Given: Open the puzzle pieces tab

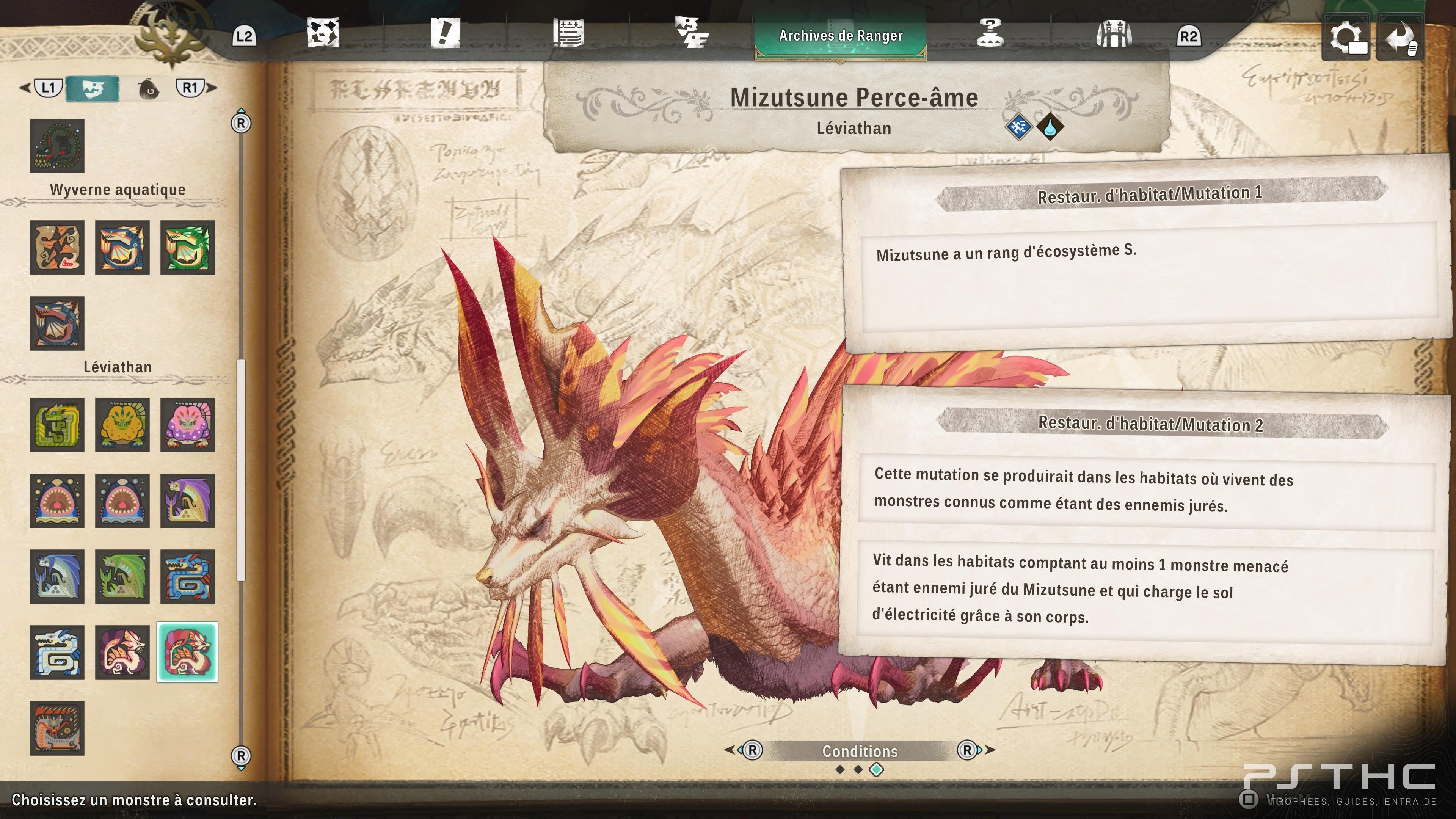Looking at the screenshot, I should [x=692, y=32].
